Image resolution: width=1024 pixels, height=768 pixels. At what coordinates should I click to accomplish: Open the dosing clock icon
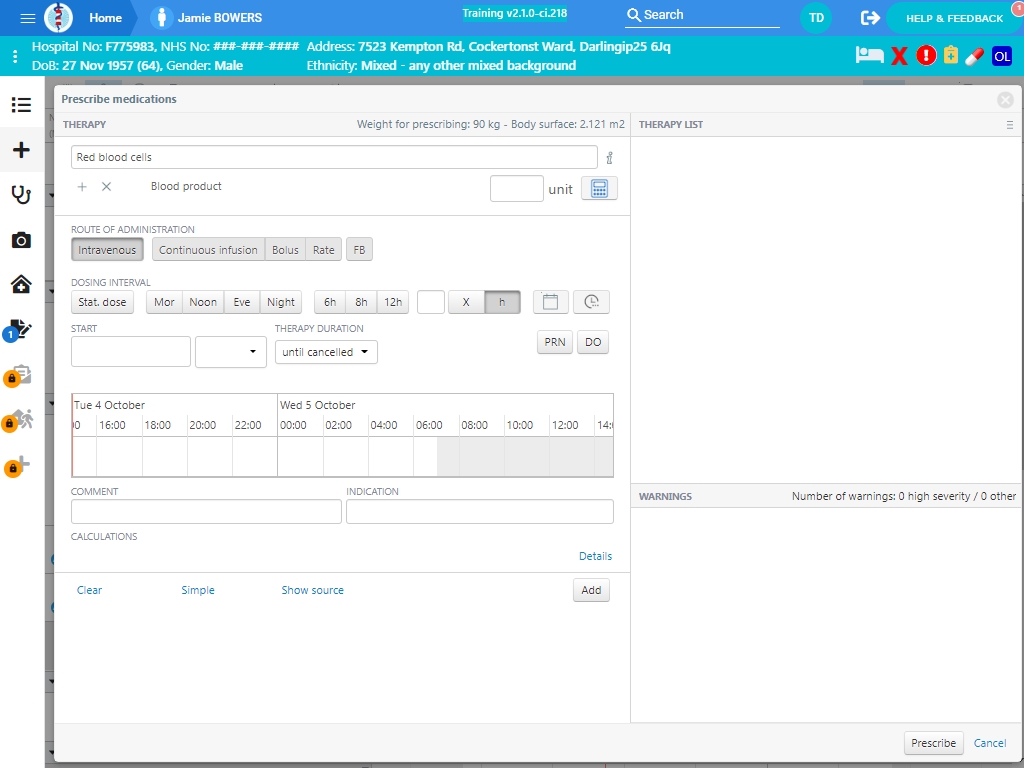click(x=591, y=302)
